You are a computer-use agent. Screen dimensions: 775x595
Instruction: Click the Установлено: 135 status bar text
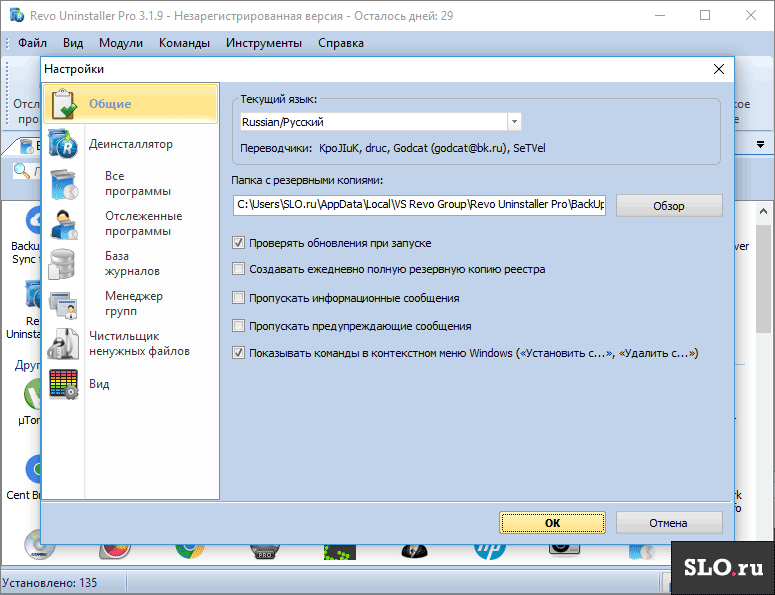(49, 583)
